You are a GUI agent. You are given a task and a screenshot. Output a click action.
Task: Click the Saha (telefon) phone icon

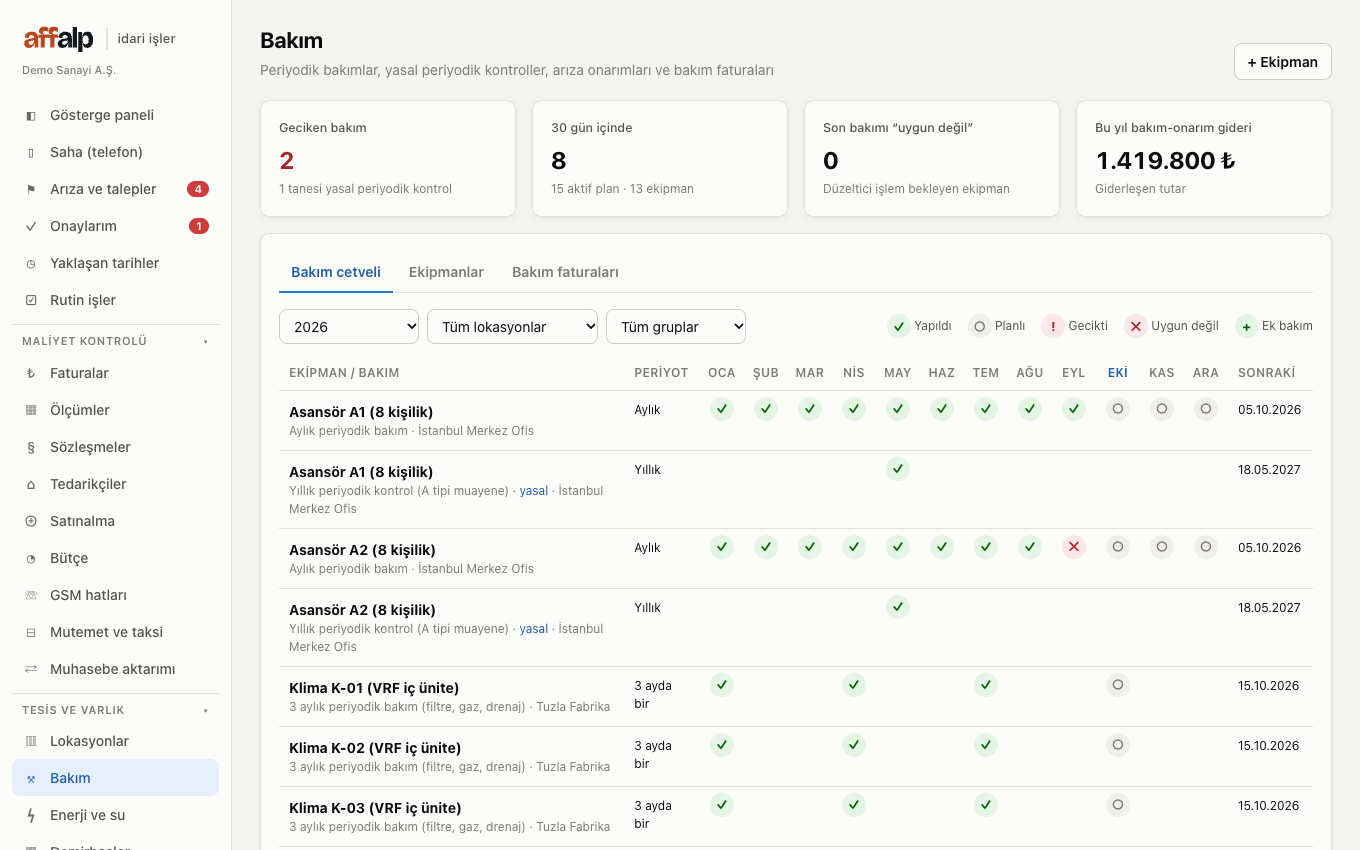[31, 152]
